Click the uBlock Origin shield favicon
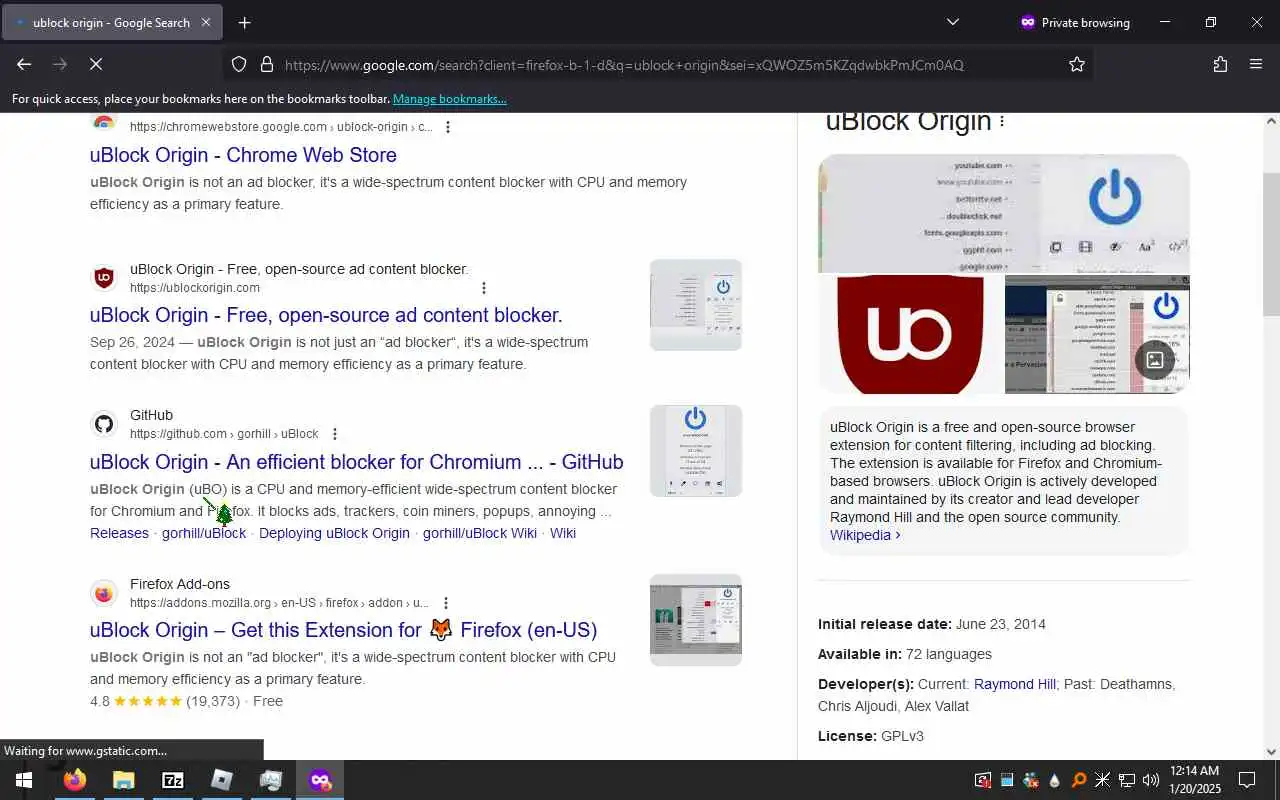This screenshot has width=1280, height=800. [x=104, y=278]
